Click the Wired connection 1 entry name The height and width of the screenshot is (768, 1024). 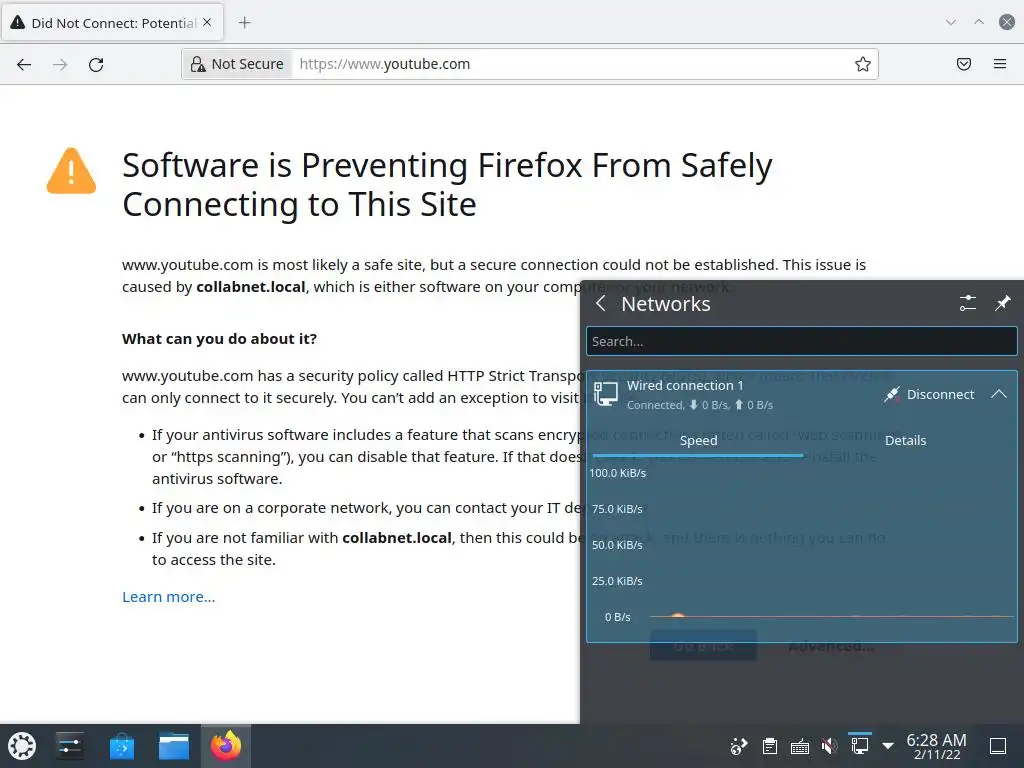click(684, 385)
